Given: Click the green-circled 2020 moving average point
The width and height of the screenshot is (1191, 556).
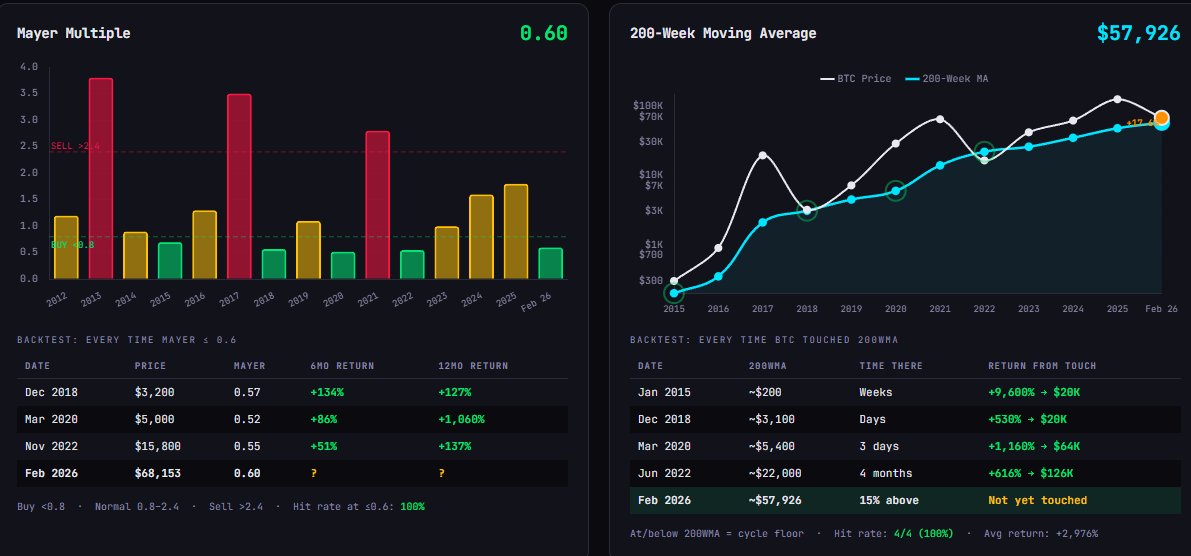Looking at the screenshot, I should [x=896, y=191].
